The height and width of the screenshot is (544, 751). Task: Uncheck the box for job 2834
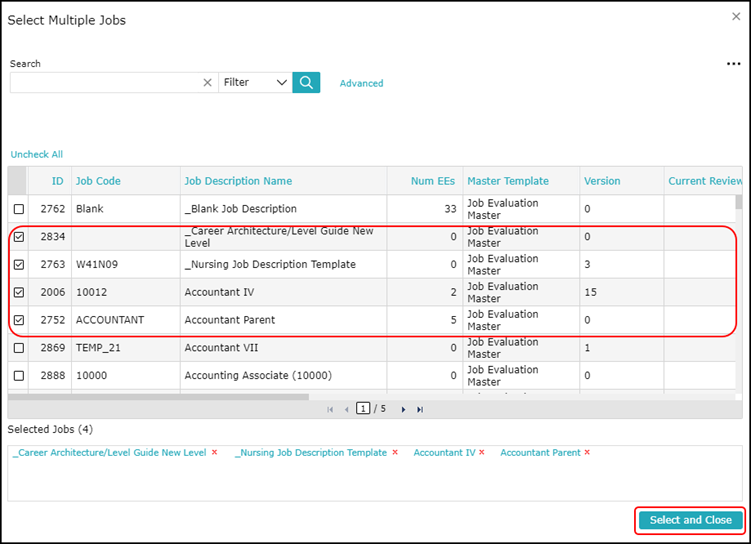click(19, 237)
